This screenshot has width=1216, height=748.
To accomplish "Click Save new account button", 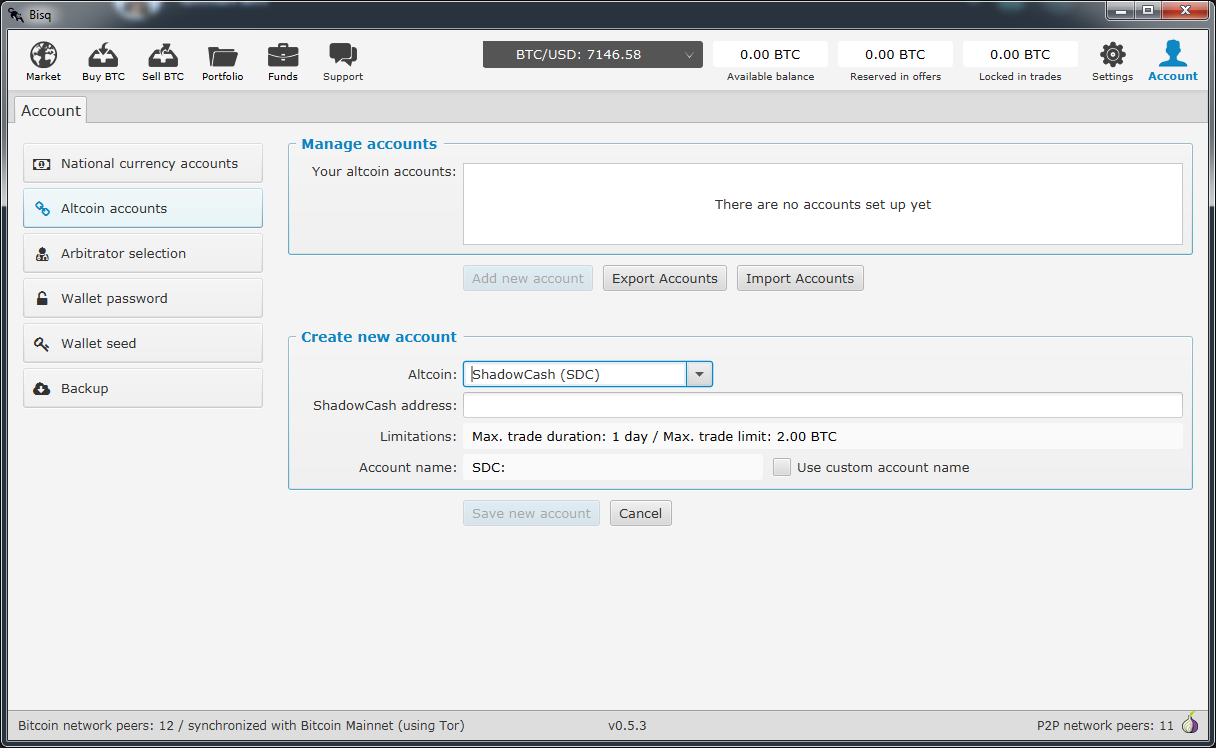I will 531,513.
